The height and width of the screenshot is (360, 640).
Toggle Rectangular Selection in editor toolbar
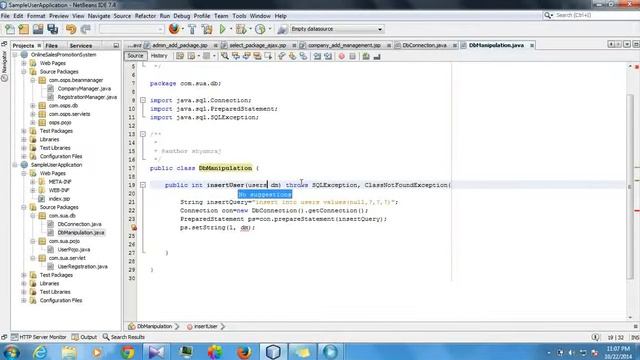[x=268, y=56]
